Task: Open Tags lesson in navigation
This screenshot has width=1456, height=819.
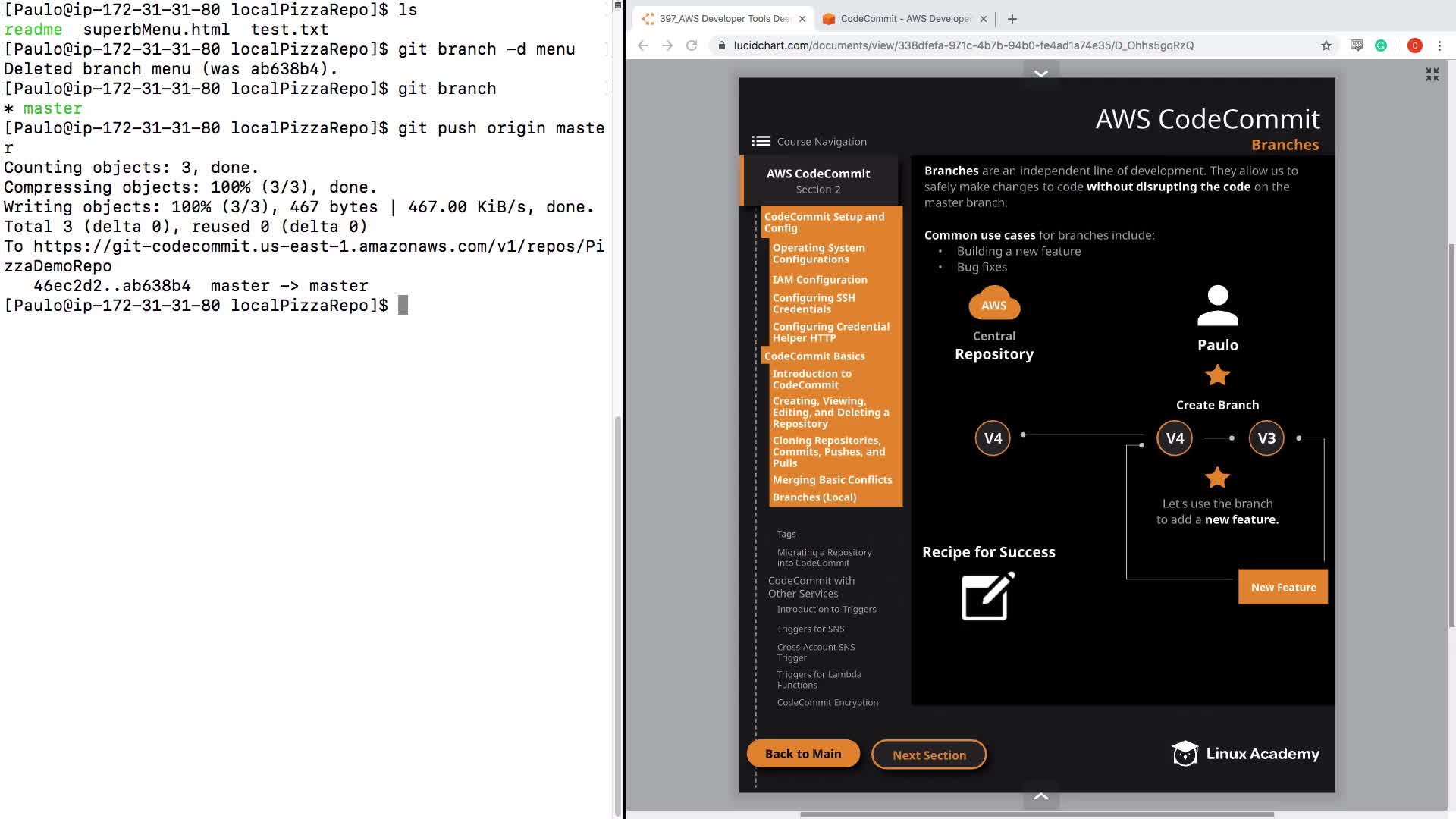Action: pos(786,534)
